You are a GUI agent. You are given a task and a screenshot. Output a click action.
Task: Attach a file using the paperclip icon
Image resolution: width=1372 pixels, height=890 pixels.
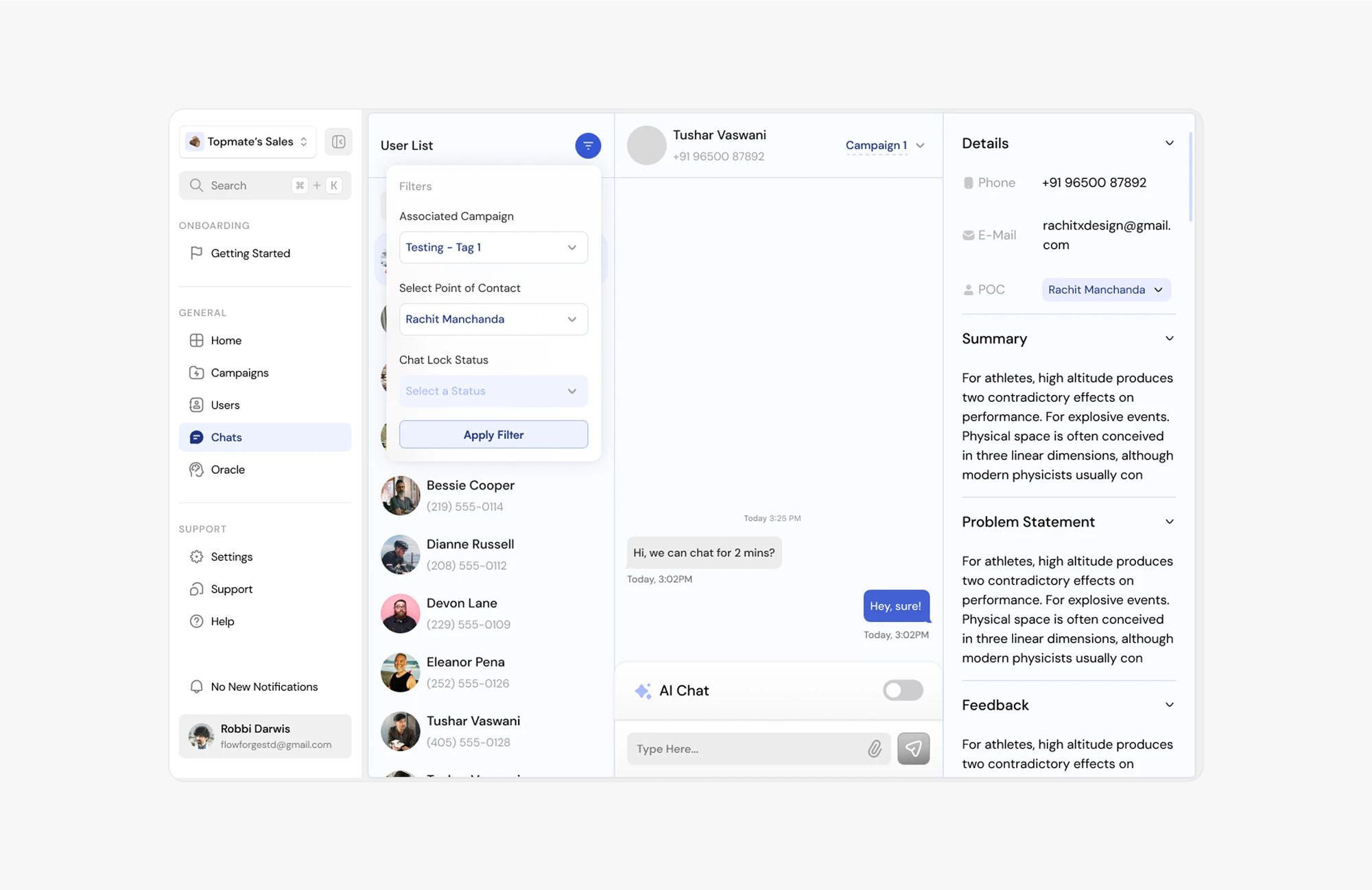[875, 749]
